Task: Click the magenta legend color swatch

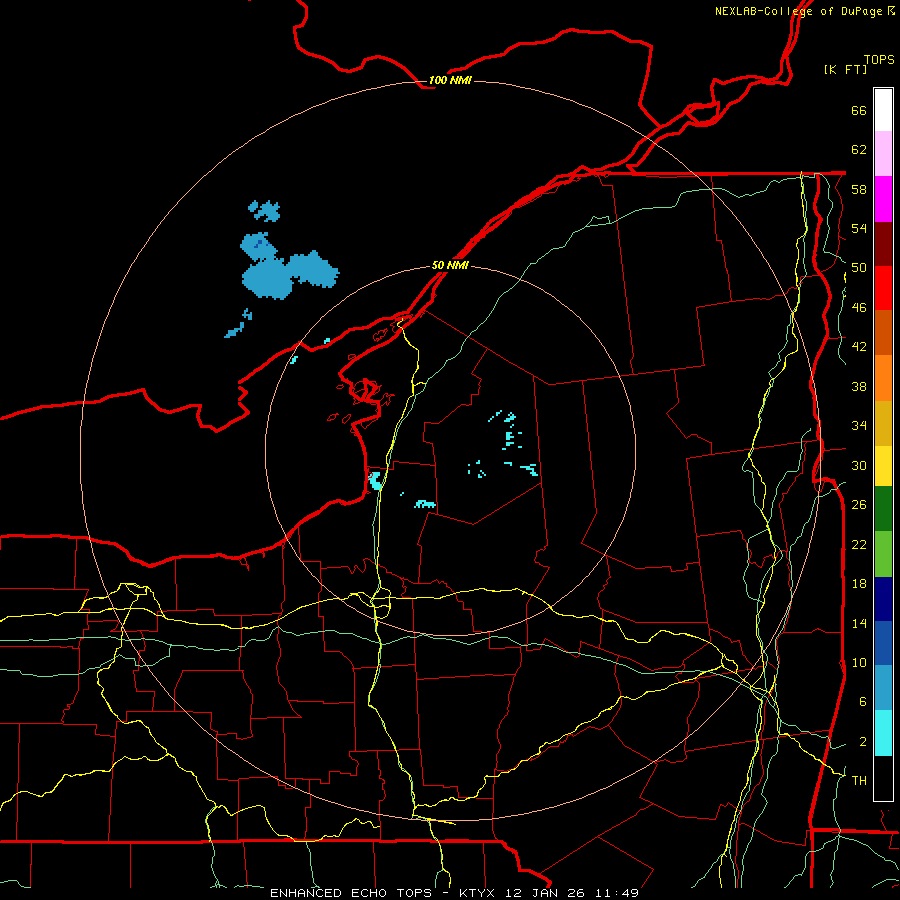Action: click(883, 199)
